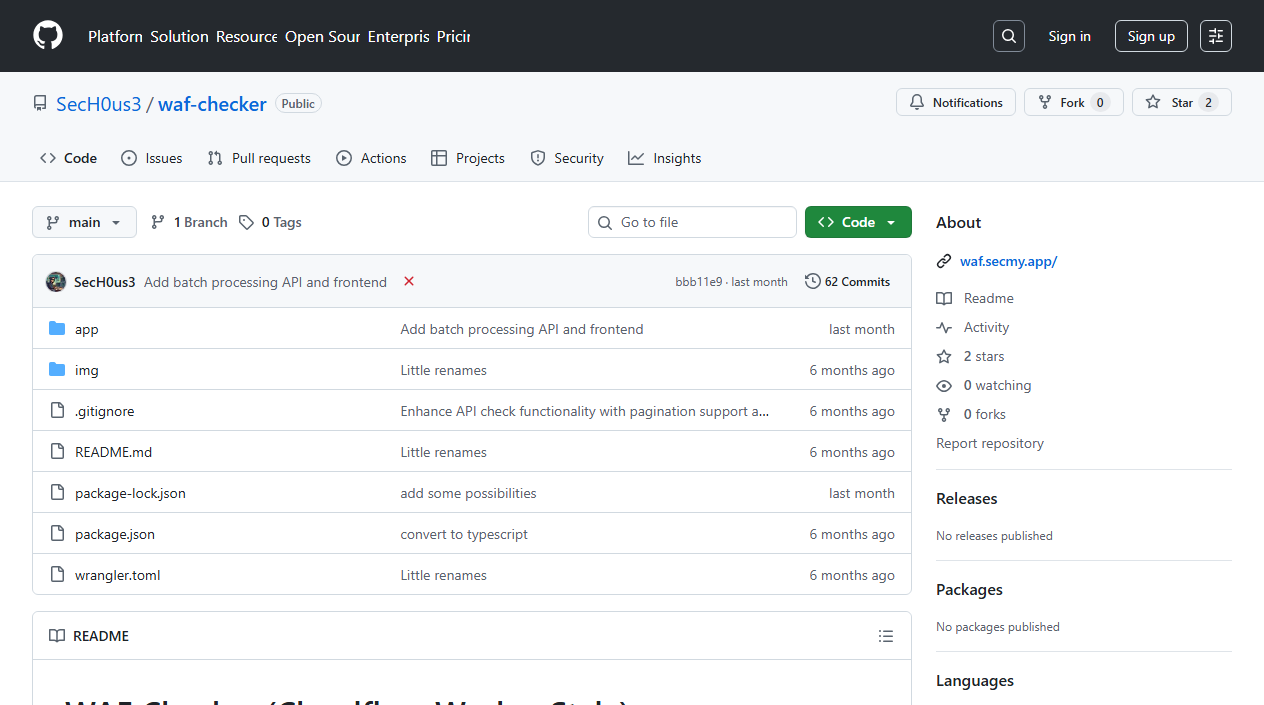The width and height of the screenshot is (1264, 705).
Task: Open the app folder name link
Action: tap(87, 329)
